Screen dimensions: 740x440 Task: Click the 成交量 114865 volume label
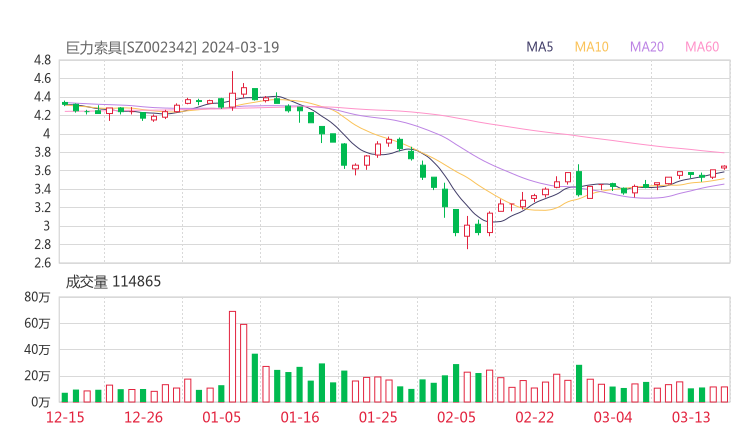113,282
